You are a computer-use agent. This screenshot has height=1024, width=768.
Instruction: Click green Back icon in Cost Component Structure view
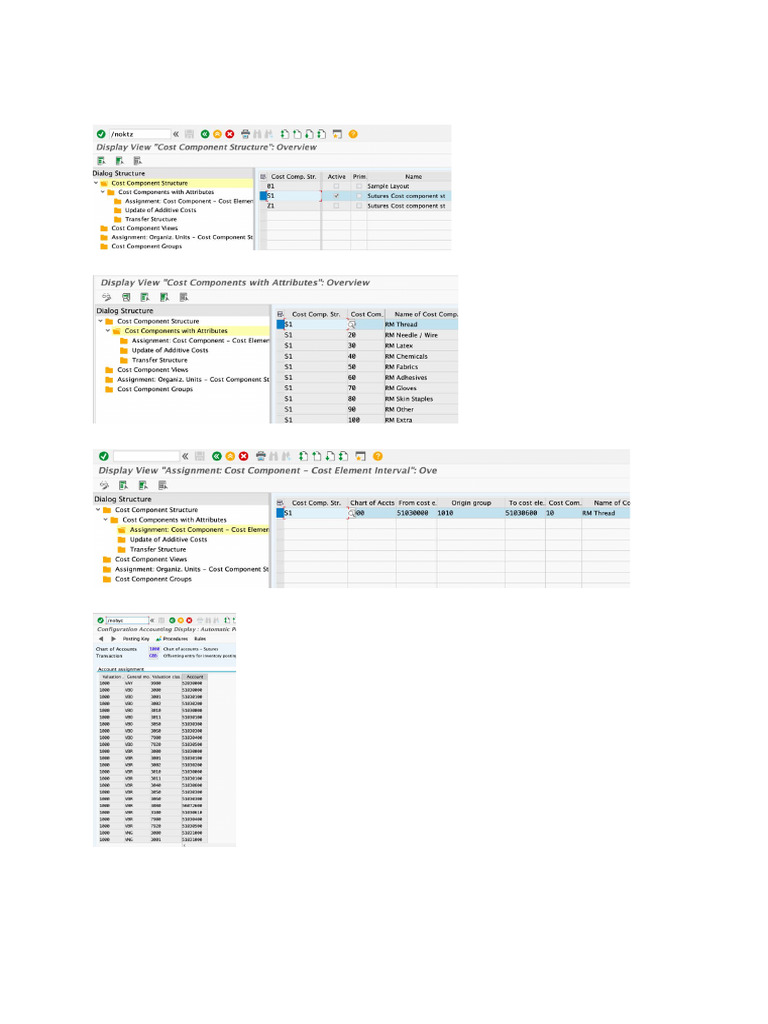pyautogui.click(x=205, y=134)
